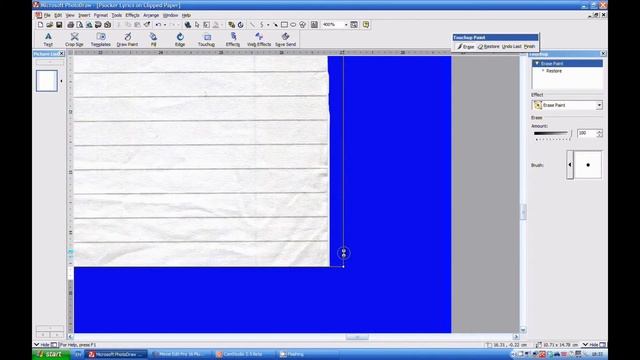Open the Effects tool menu
Viewport: 640px width, 360px height.
233,40
